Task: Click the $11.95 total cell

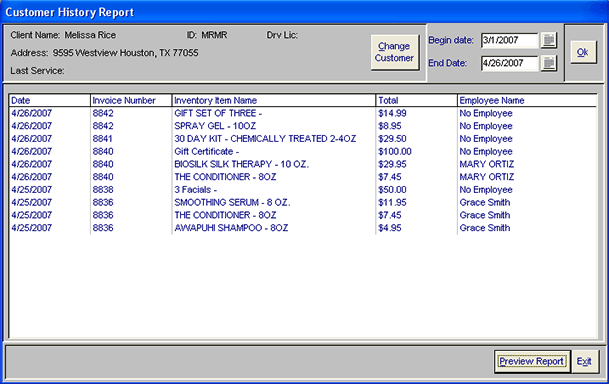Action: [392, 203]
